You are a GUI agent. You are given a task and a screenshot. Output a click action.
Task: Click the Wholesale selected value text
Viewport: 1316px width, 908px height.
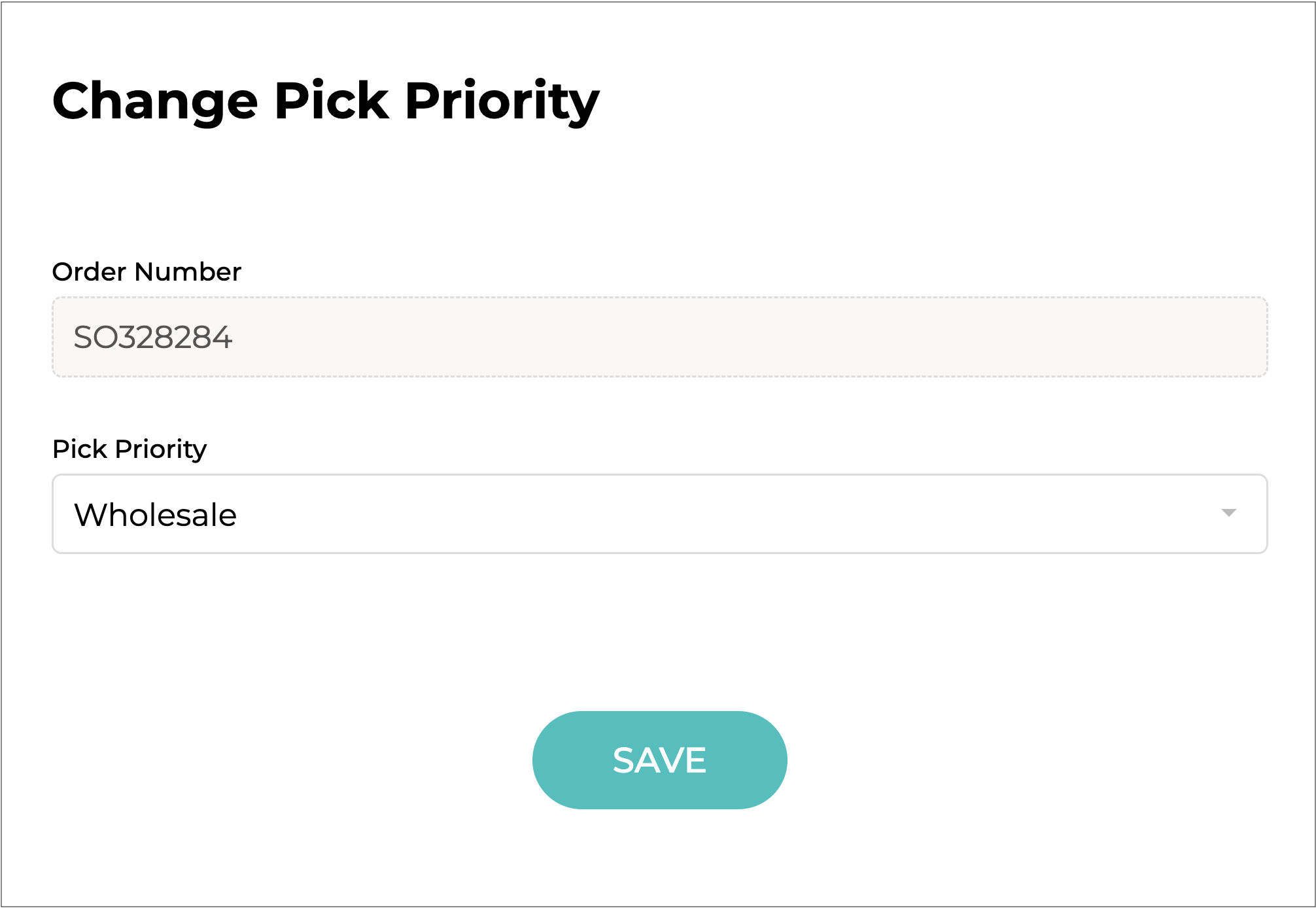156,515
